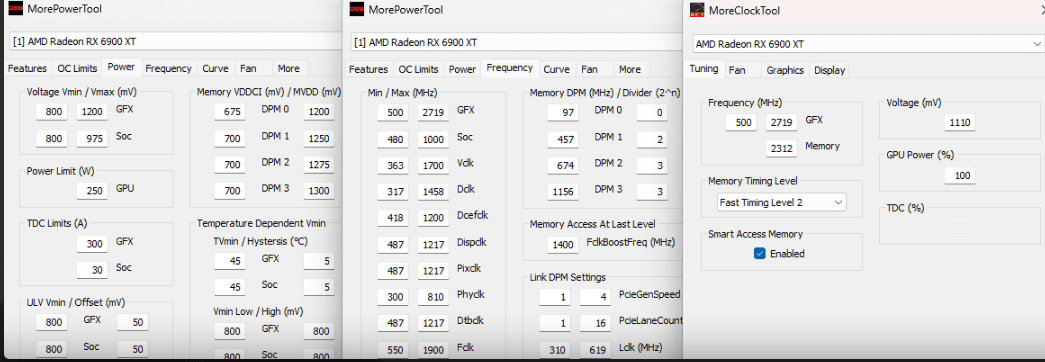
Task: Click the first MorePowerTool window's title icon
Action: tap(14, 9)
